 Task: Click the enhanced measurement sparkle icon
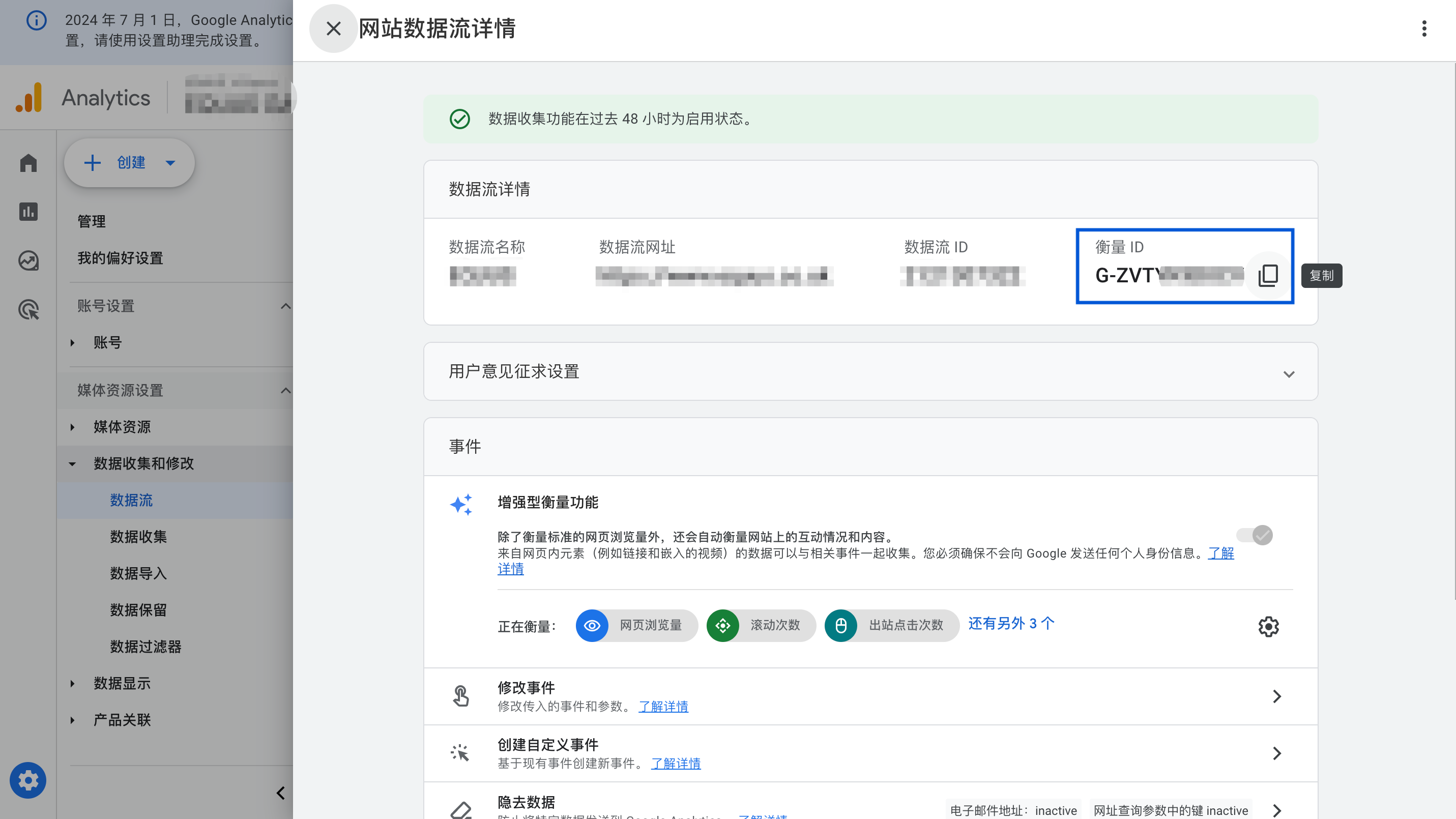(x=461, y=504)
